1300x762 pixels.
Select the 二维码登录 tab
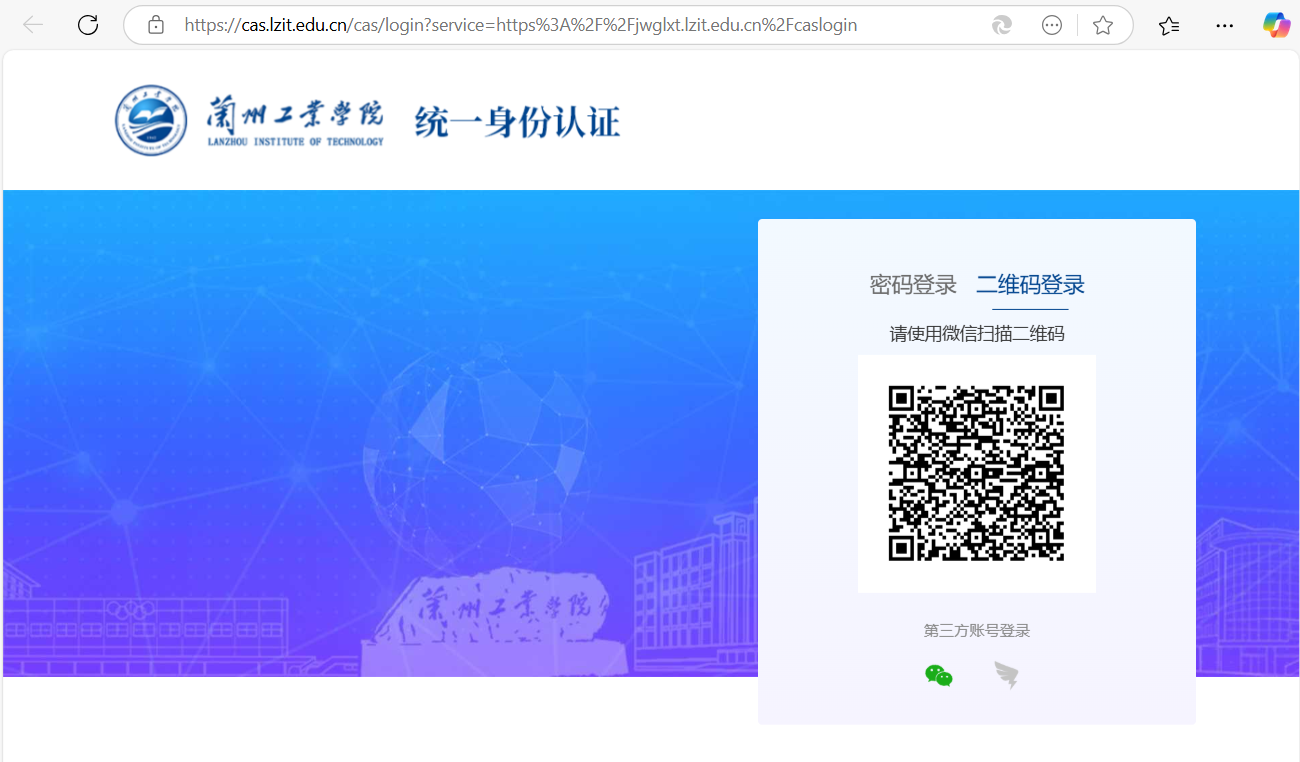(1030, 285)
